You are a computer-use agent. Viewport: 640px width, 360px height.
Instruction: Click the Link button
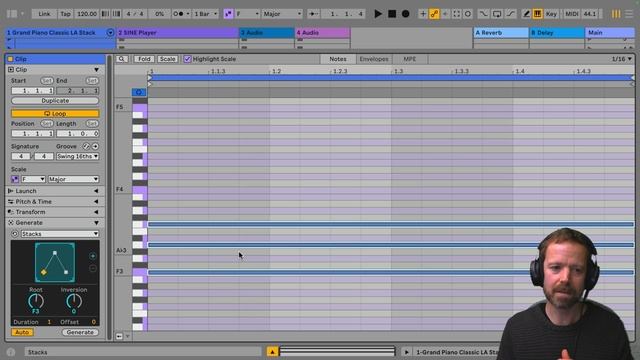pyautogui.click(x=44, y=14)
